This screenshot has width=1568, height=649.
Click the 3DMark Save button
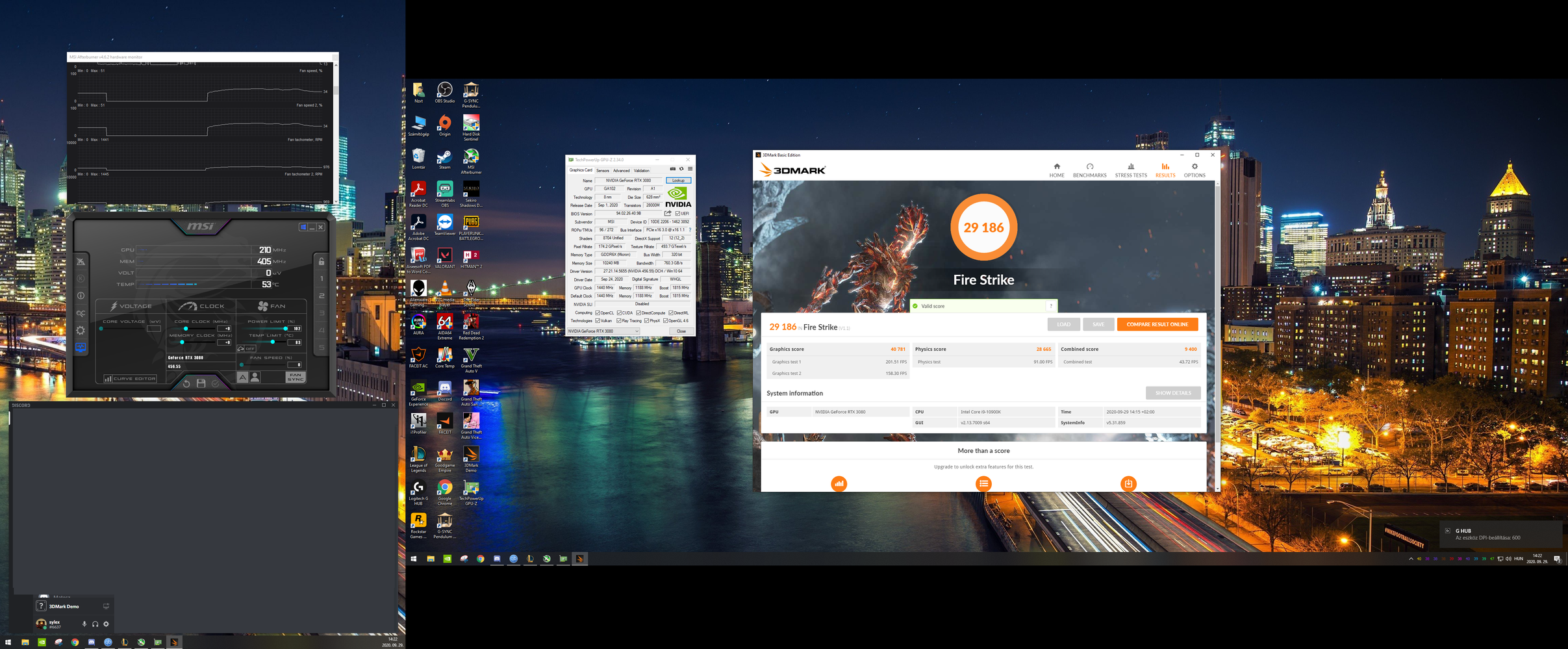pos(1098,324)
